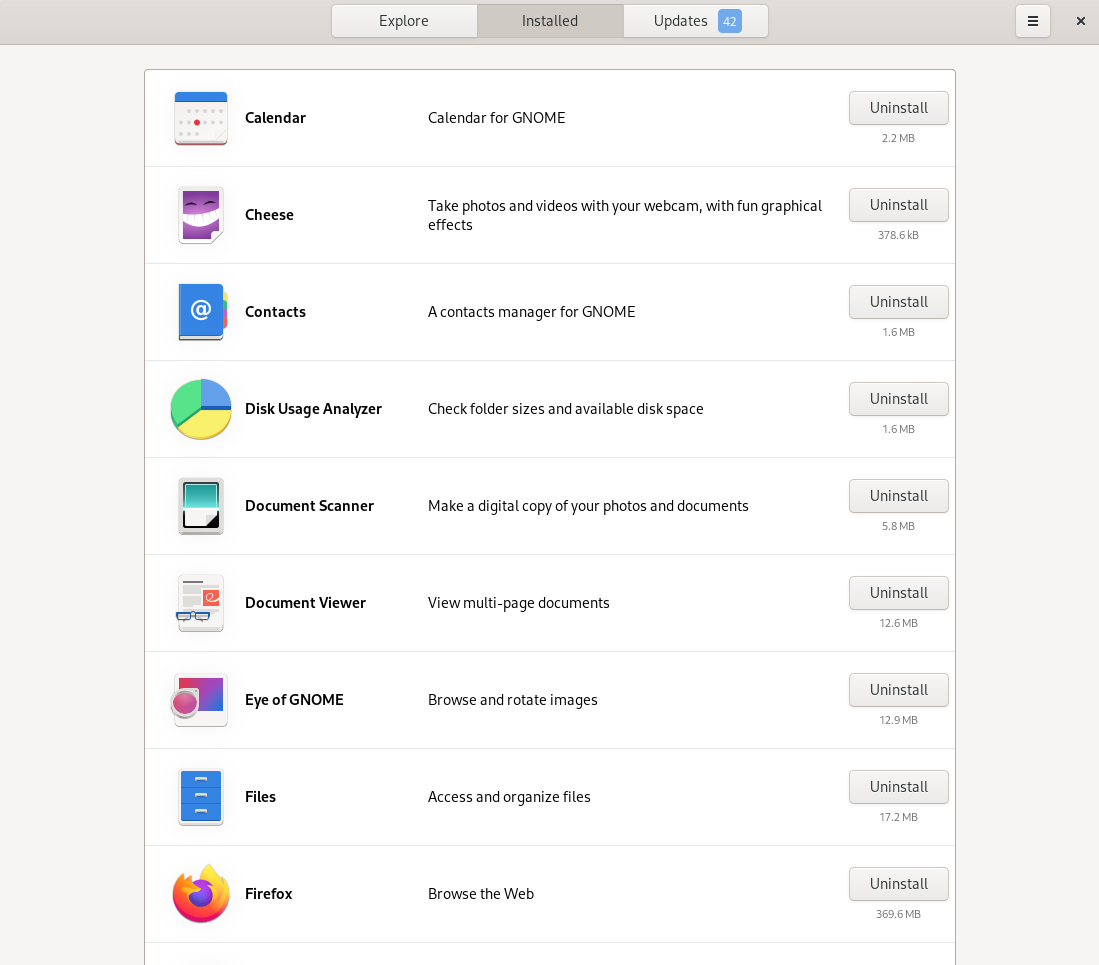Uninstall Document Scanner
1099x965 pixels.
tap(899, 495)
